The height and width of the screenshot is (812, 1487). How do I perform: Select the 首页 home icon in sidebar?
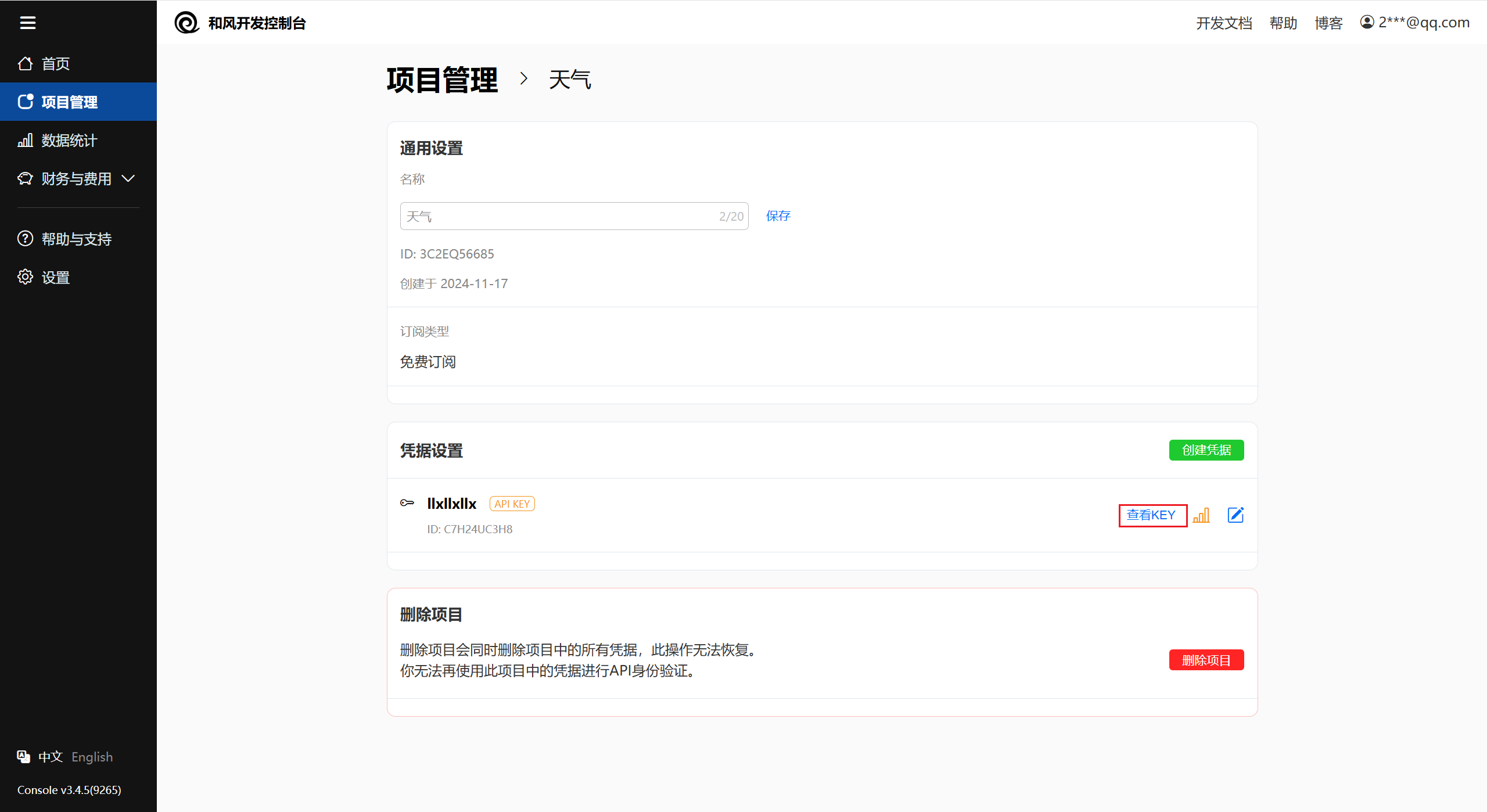[x=25, y=63]
